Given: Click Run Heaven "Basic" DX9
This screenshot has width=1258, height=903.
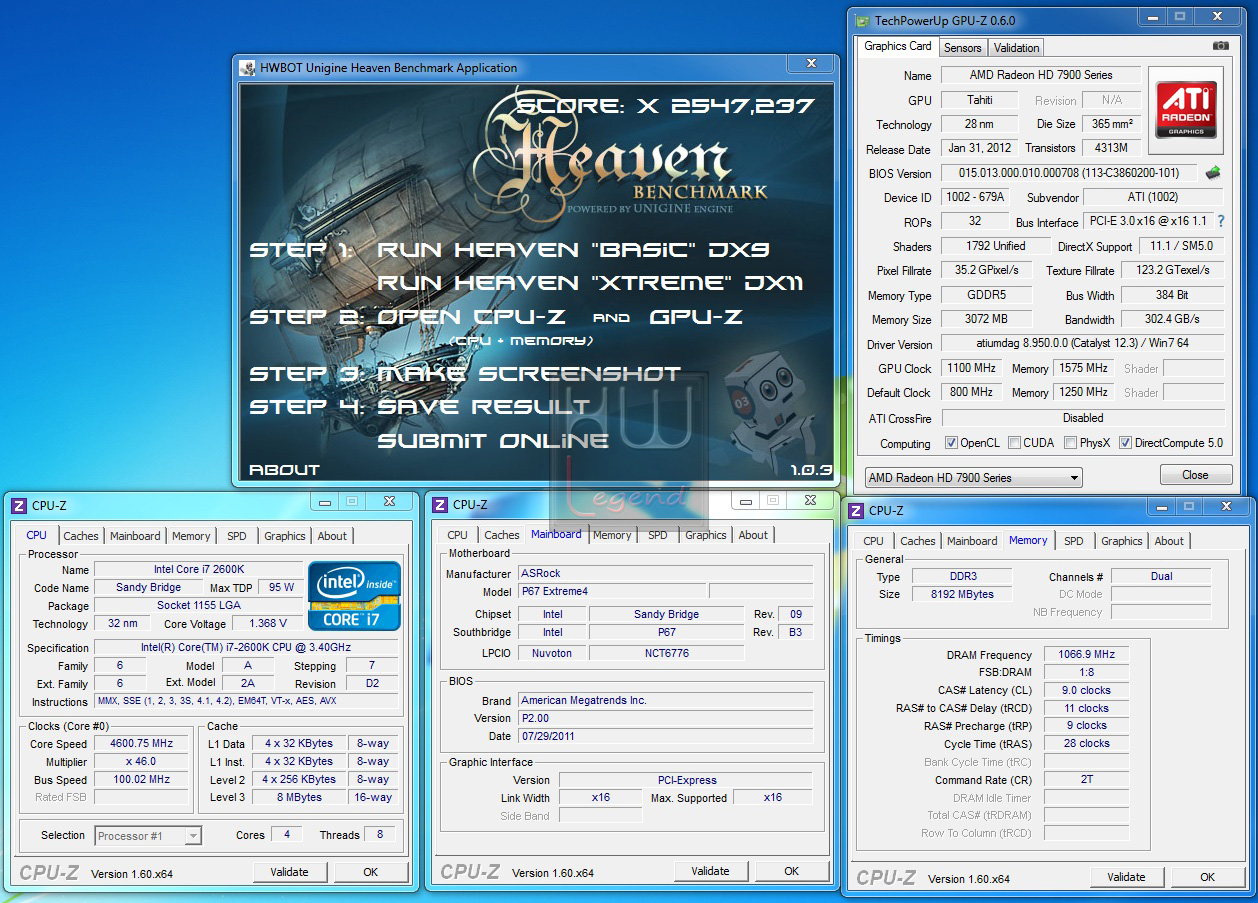Looking at the screenshot, I should pyautogui.click(x=573, y=250).
